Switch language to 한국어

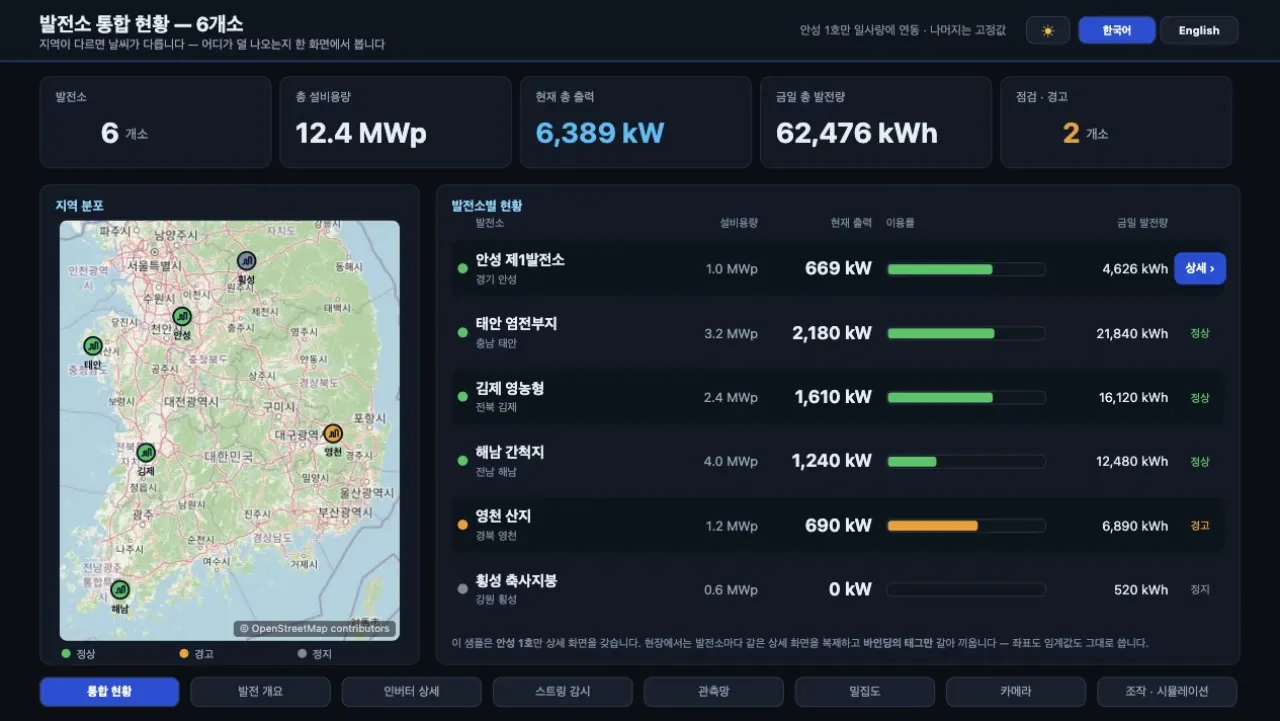(1117, 30)
